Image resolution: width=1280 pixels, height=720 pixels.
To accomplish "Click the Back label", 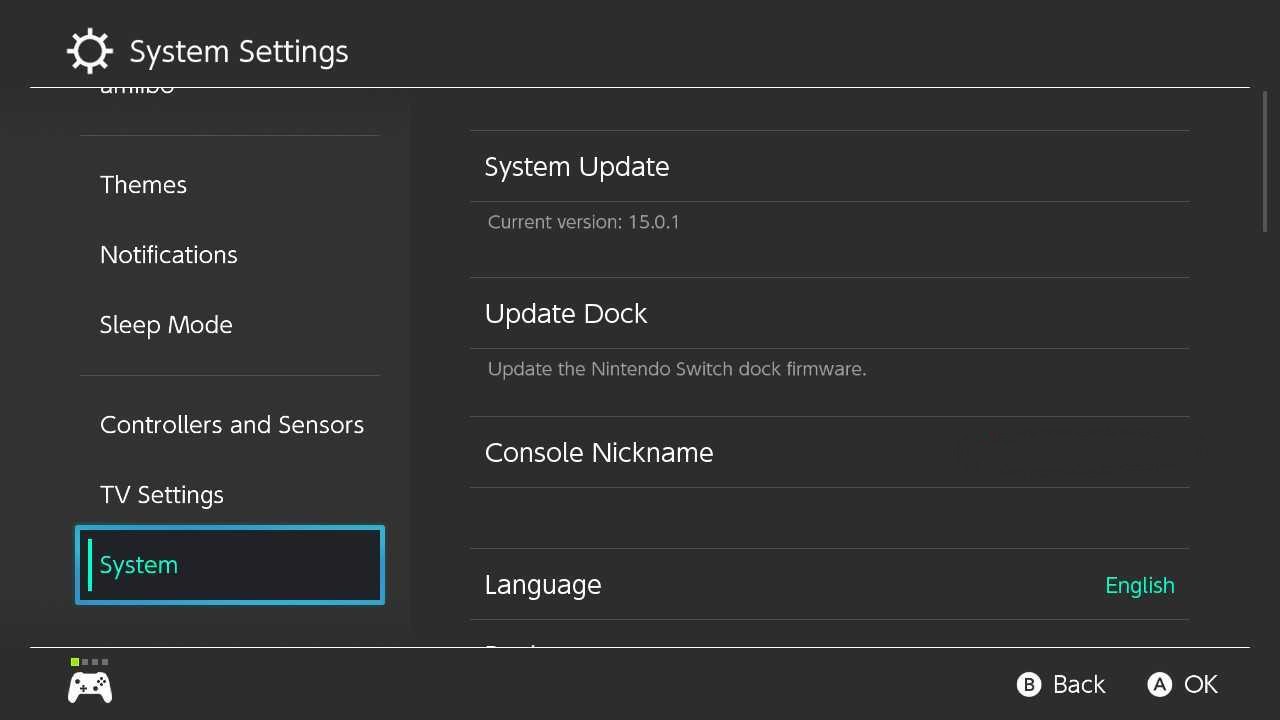I will tap(1078, 685).
